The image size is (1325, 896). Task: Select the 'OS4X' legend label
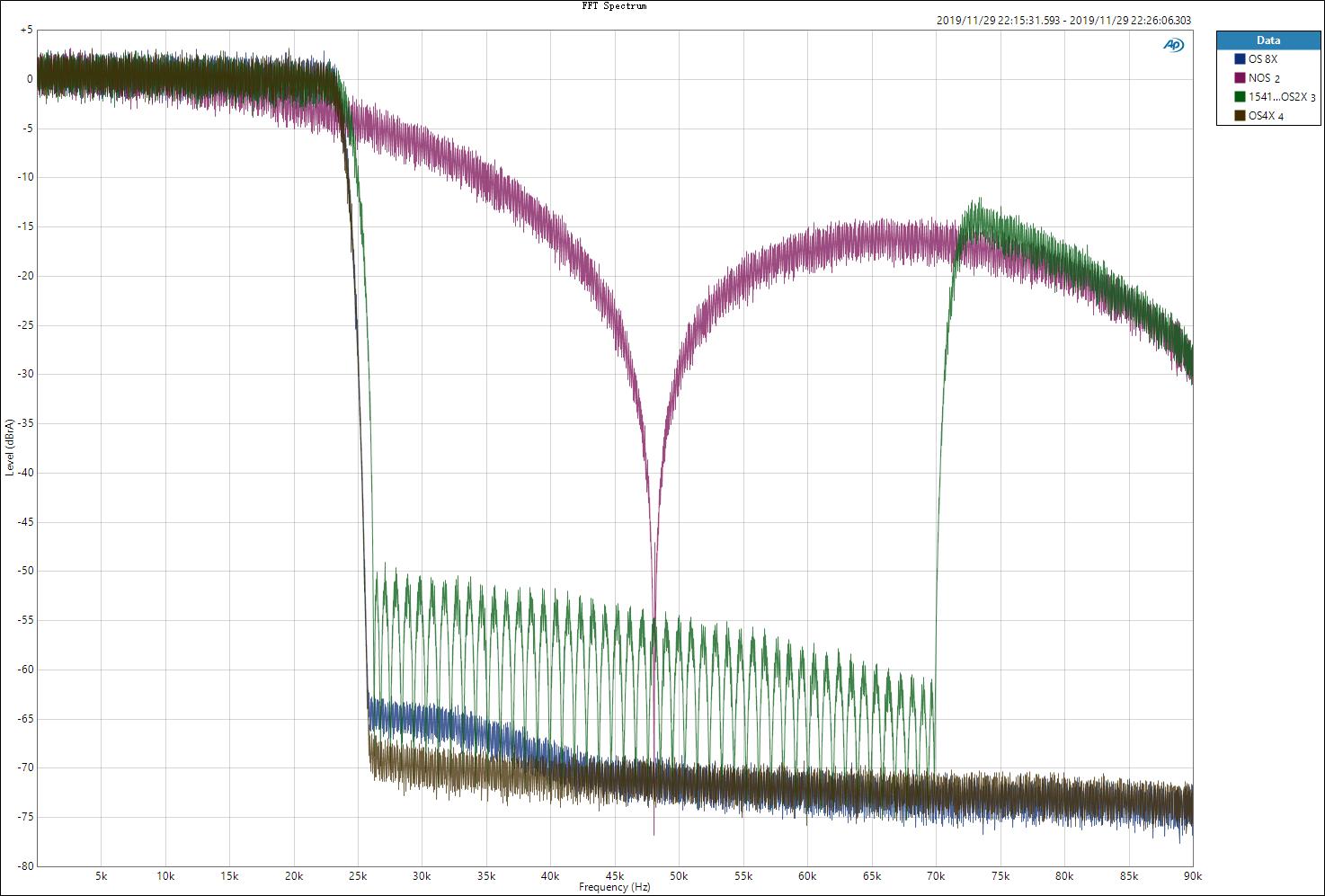1261,116
